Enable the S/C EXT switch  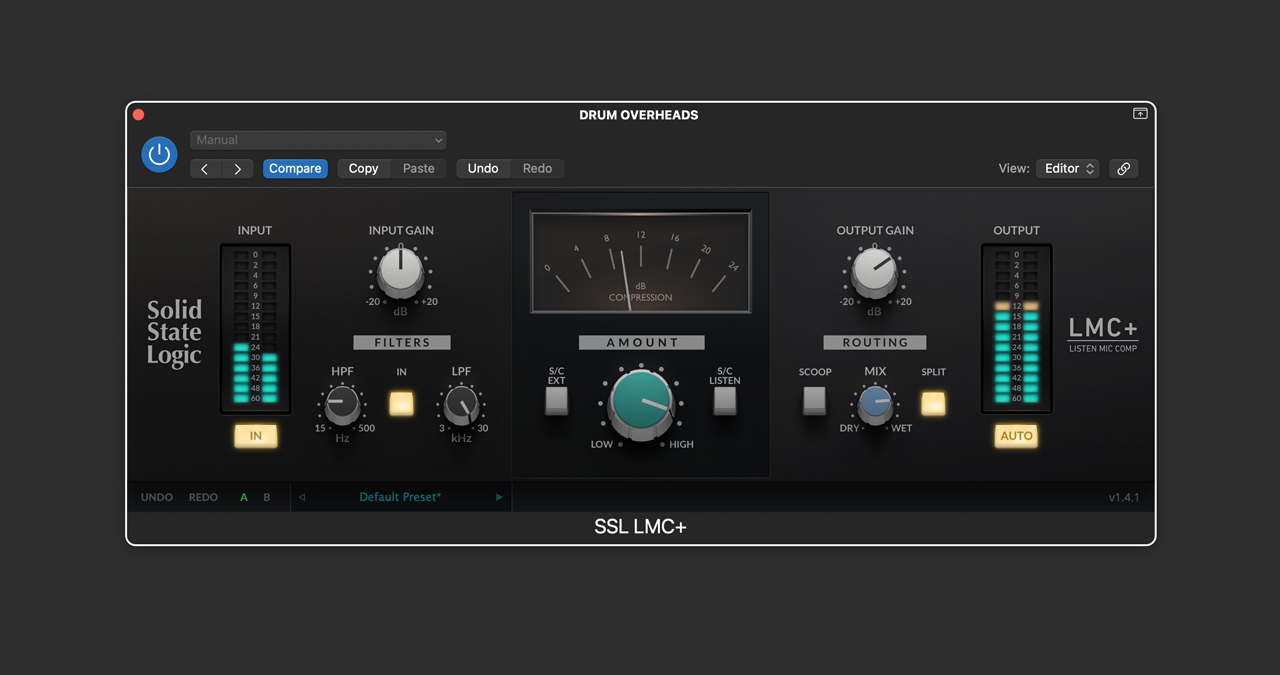[557, 400]
